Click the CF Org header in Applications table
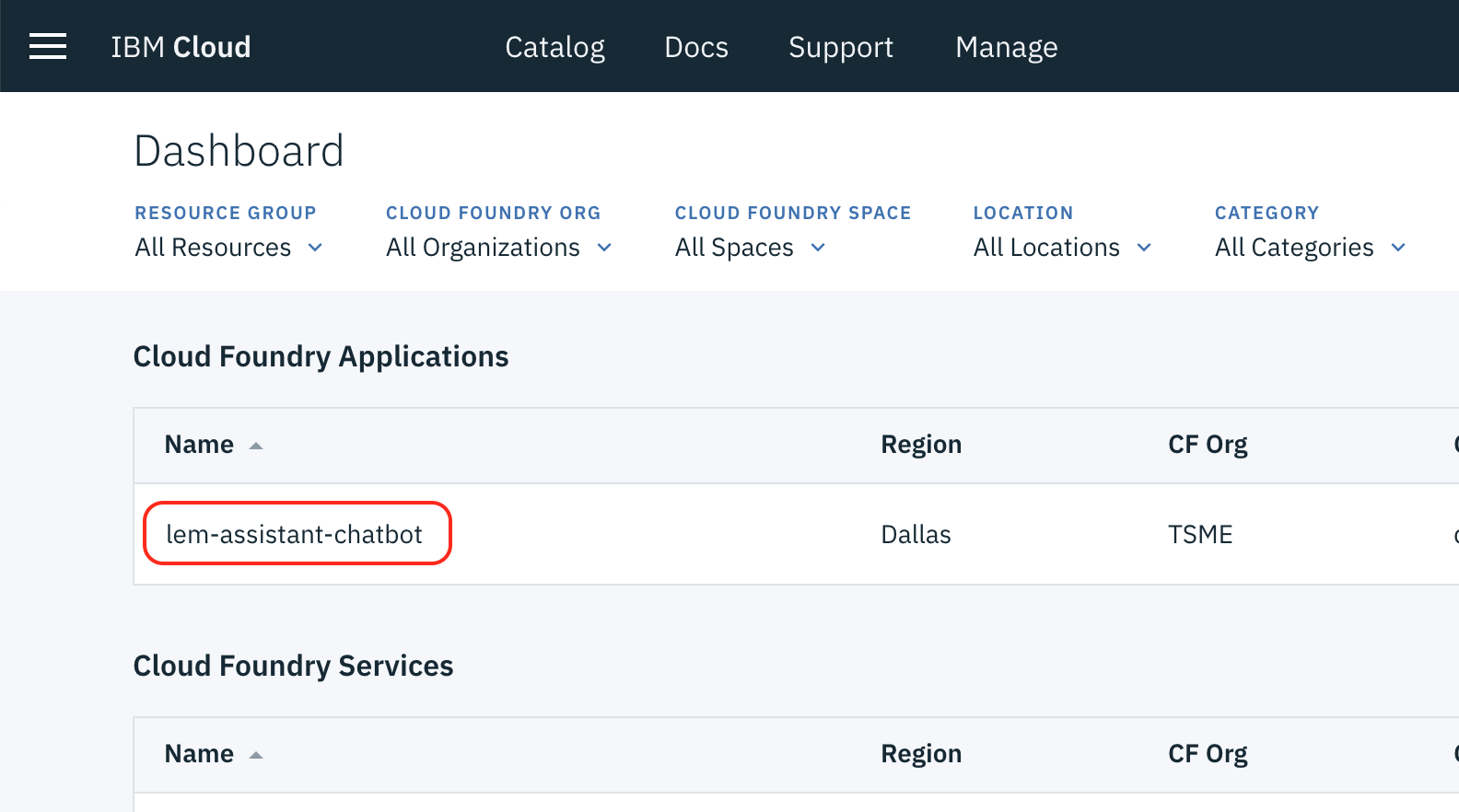Image resolution: width=1459 pixels, height=812 pixels. click(1208, 445)
